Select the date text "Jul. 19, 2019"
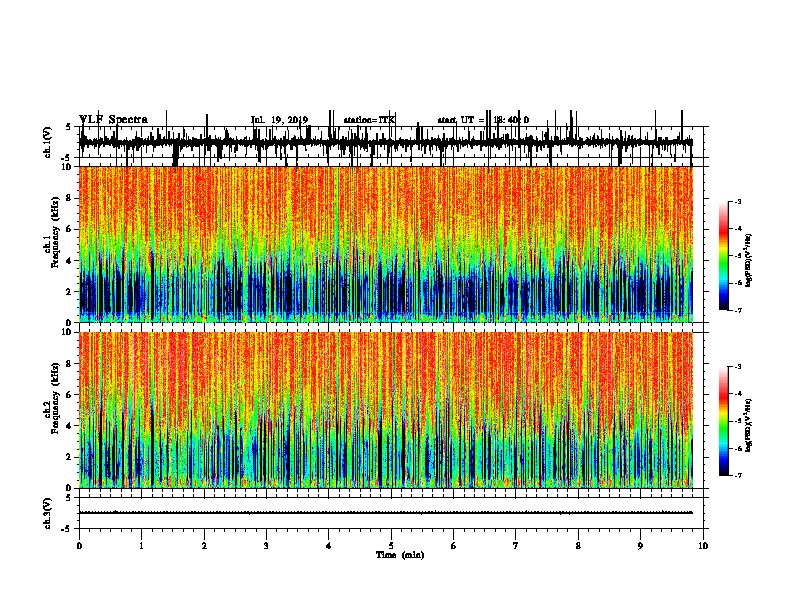 tap(279, 120)
